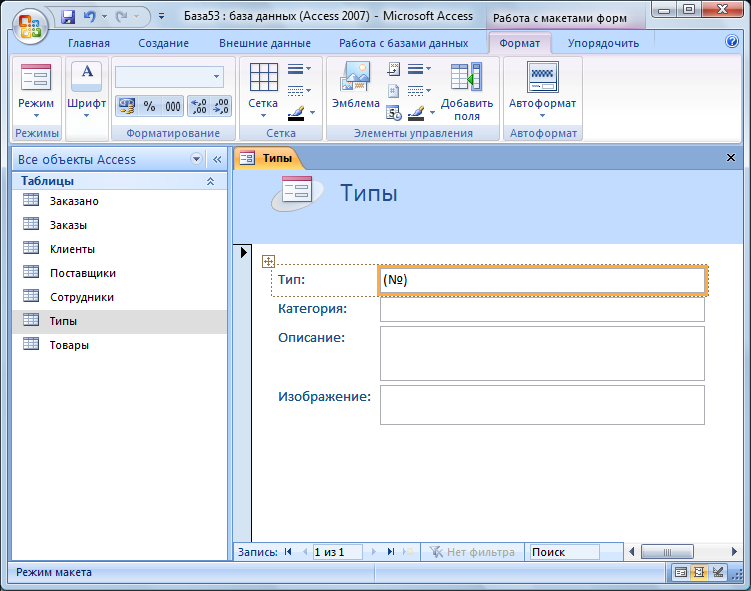This screenshot has width=751, height=591.
Task: Select the Типы form document tab
Action: pos(268,158)
